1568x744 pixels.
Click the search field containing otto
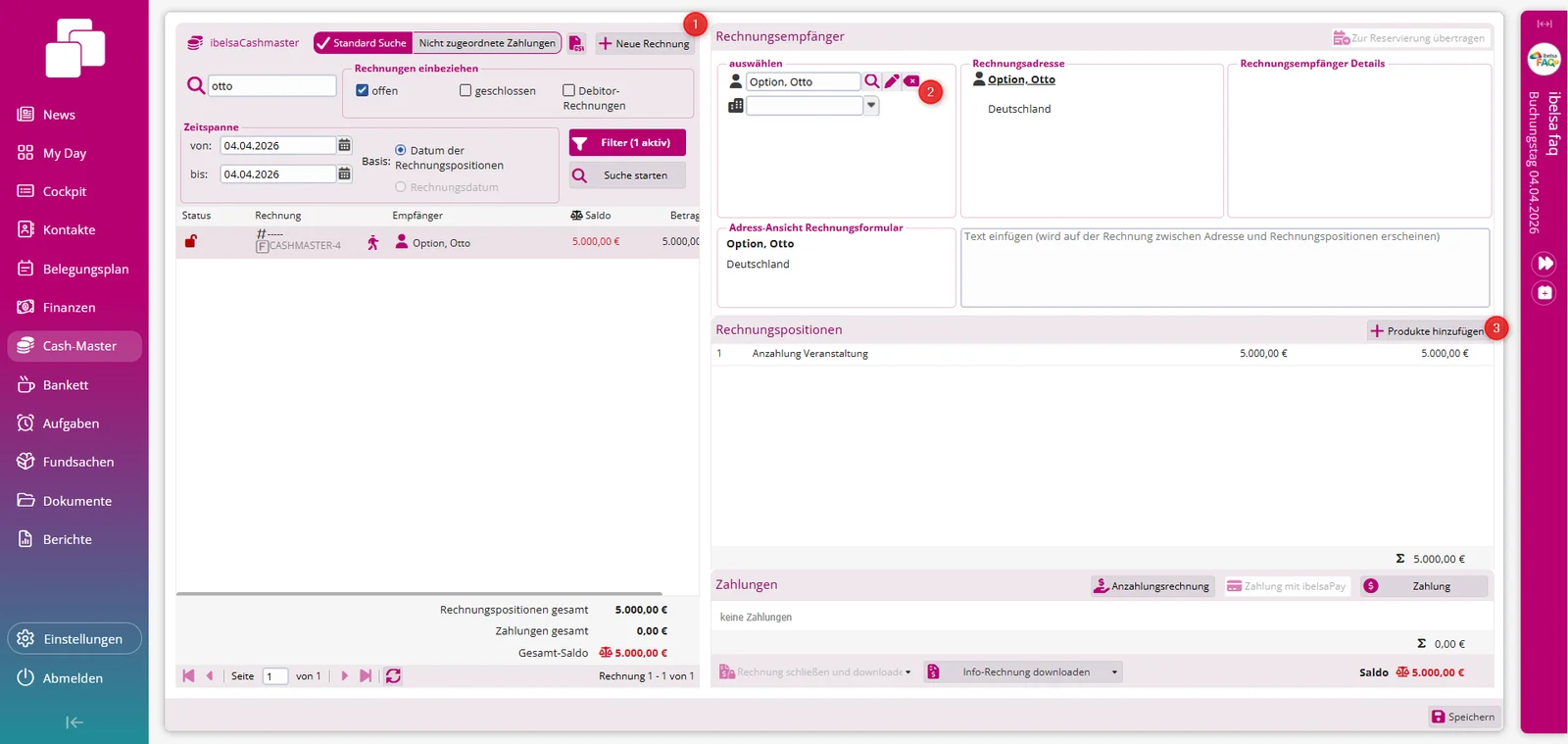[x=271, y=86]
